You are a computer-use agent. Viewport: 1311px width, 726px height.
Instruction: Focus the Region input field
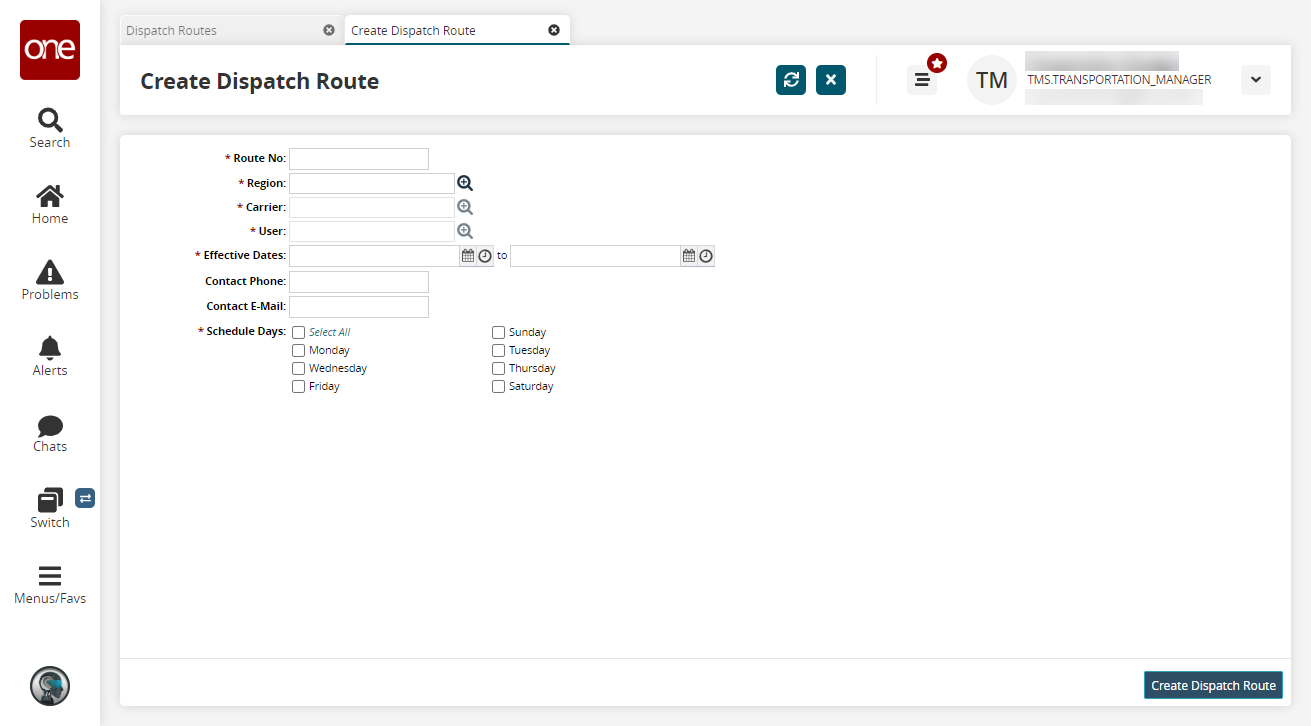[372, 183]
